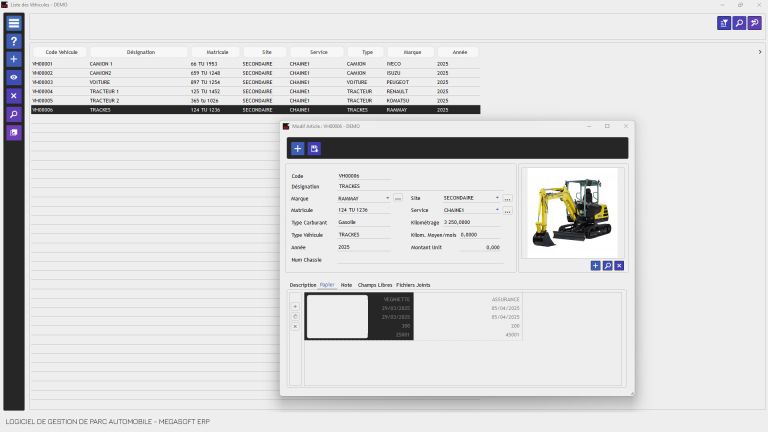Image resolution: width=768 pixels, height=432 pixels.
Task: Delete the paper entry with the small X
Action: coord(295,326)
